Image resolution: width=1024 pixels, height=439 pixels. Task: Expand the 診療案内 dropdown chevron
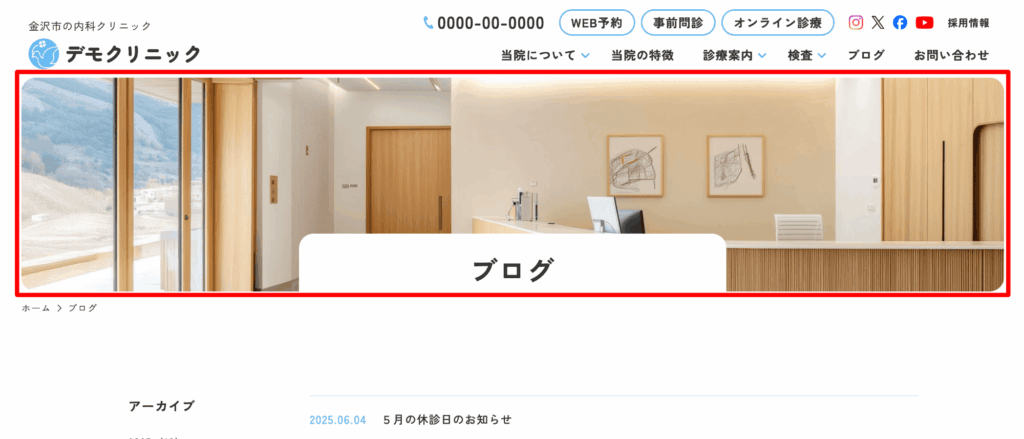762,56
